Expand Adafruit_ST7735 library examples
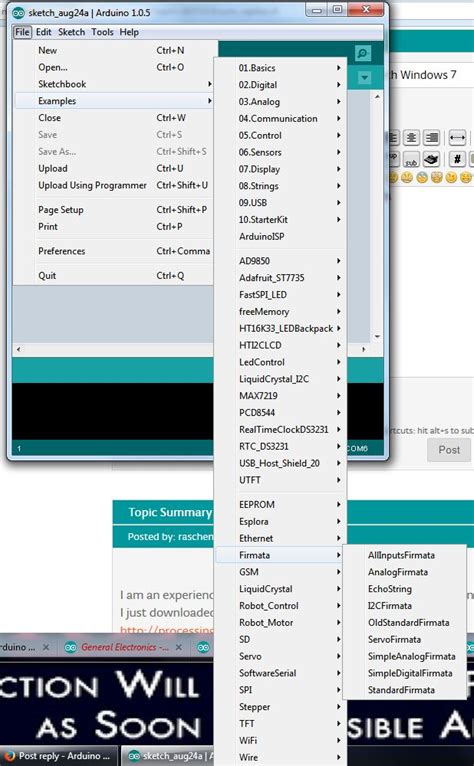This screenshot has height=766, width=474. point(280,277)
